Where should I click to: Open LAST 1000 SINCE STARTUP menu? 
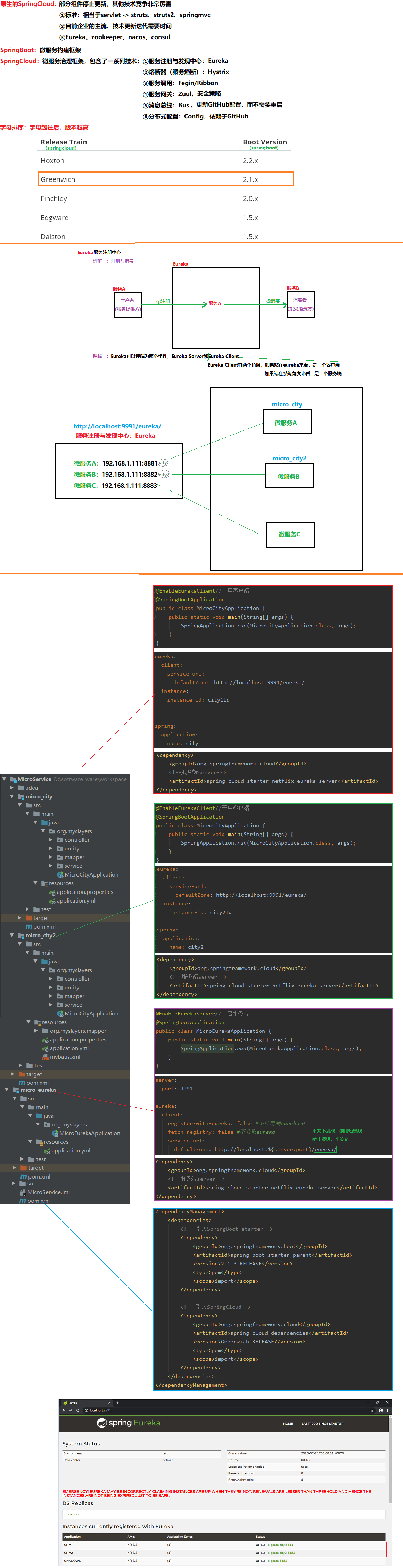pos(322,1424)
